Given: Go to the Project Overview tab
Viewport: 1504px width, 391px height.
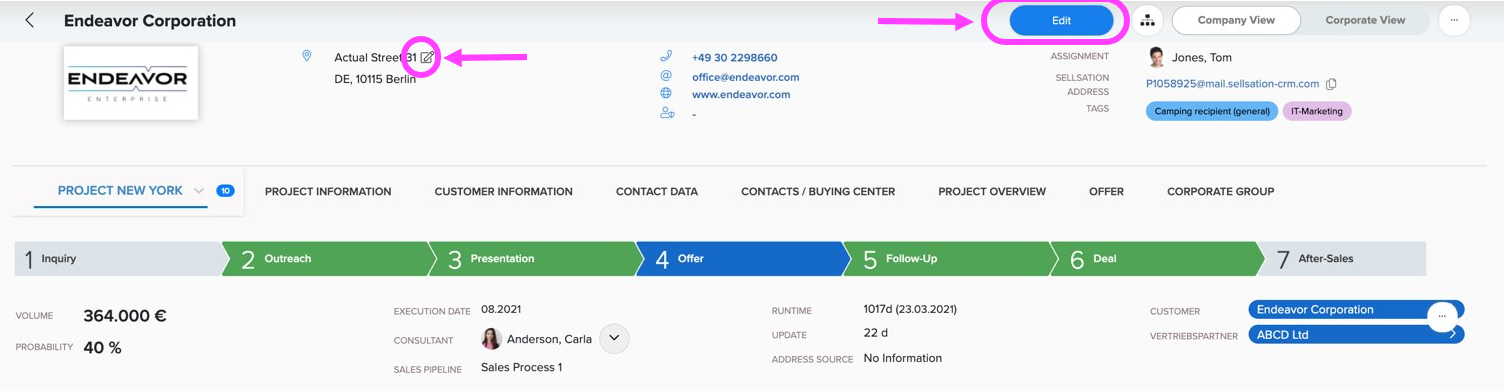Looking at the screenshot, I should click(x=992, y=191).
